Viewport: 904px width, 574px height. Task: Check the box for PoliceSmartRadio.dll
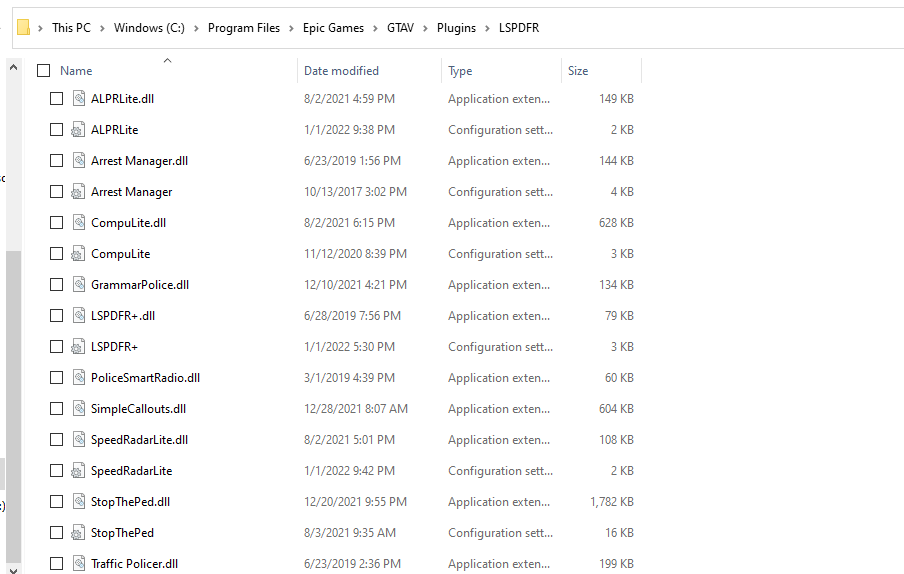[56, 377]
